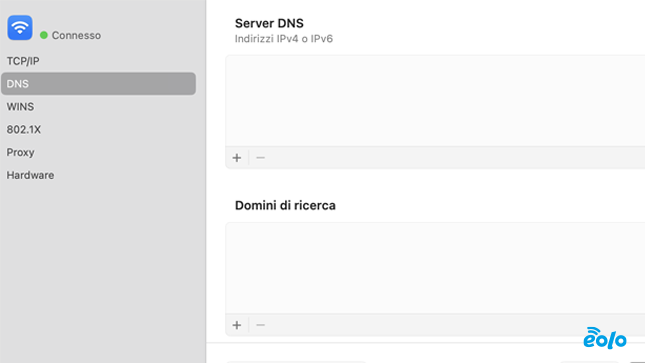Click inside the Server DNS list box
Screen dimensions: 645x363
coord(435,100)
